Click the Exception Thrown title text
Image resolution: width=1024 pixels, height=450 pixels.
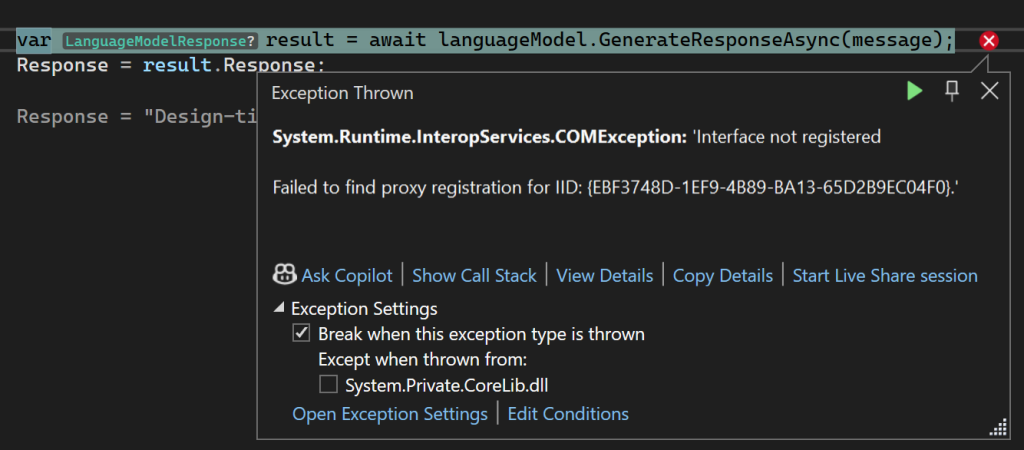click(x=342, y=93)
